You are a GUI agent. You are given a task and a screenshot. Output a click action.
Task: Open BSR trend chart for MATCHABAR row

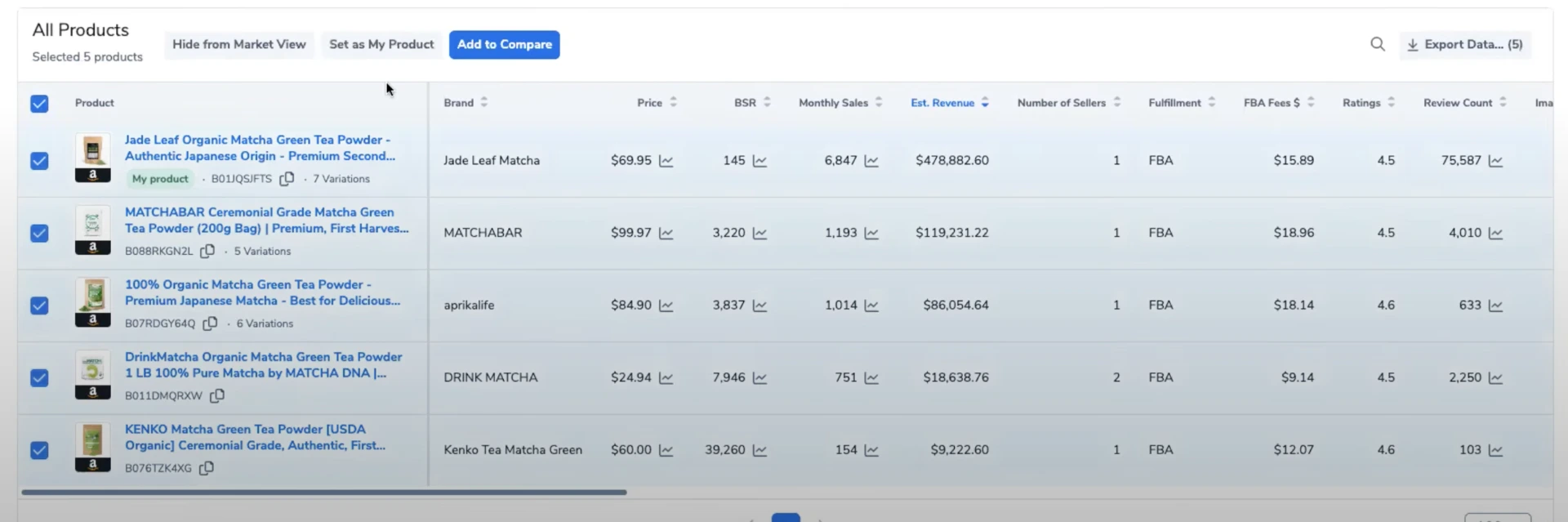point(759,234)
